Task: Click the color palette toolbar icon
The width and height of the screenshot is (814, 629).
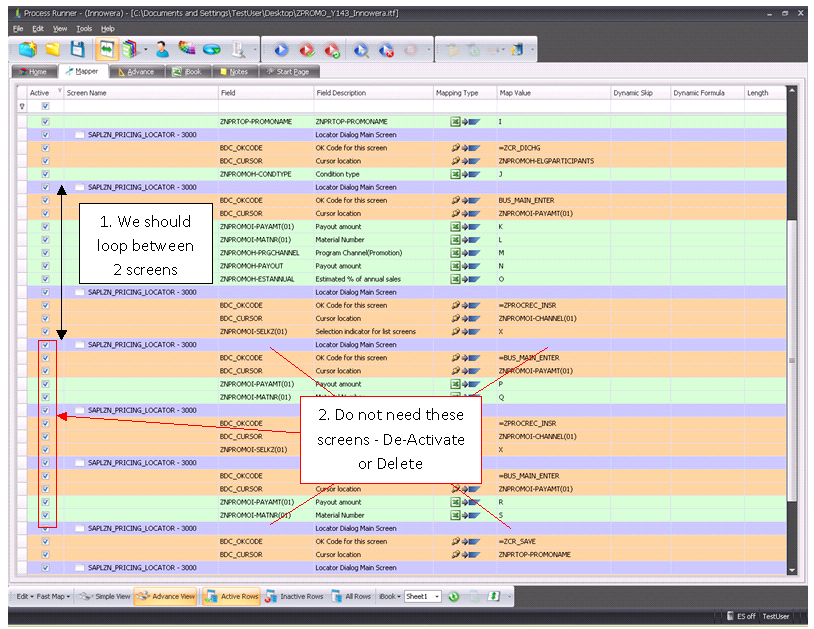Action: 186,49
